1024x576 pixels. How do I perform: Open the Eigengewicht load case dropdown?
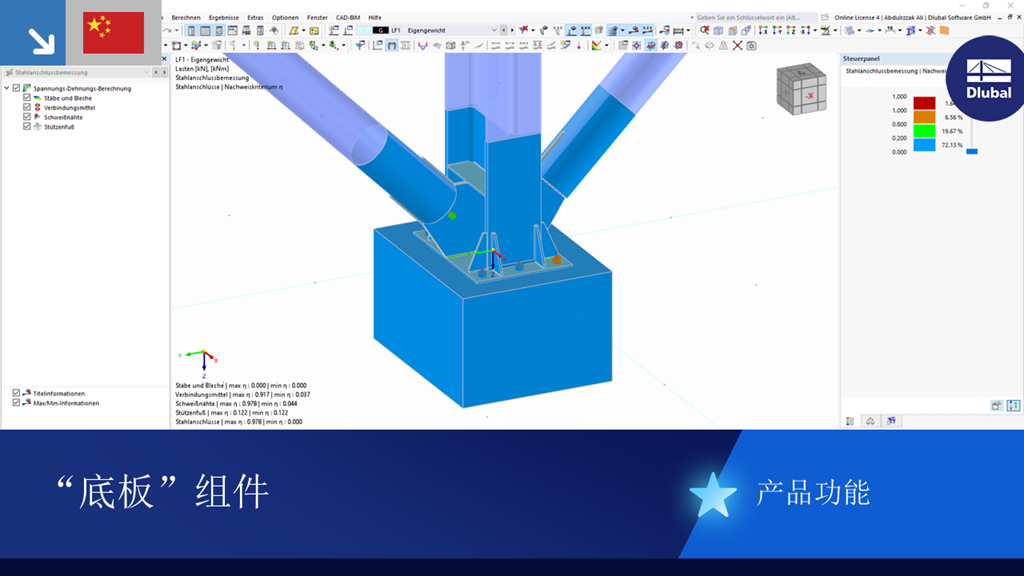[x=494, y=30]
